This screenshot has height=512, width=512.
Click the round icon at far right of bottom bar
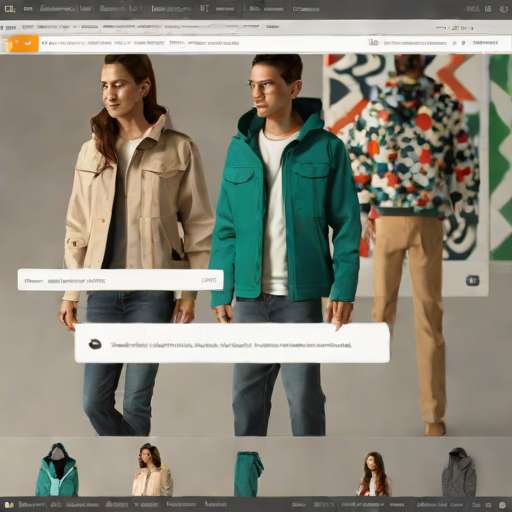point(503,505)
